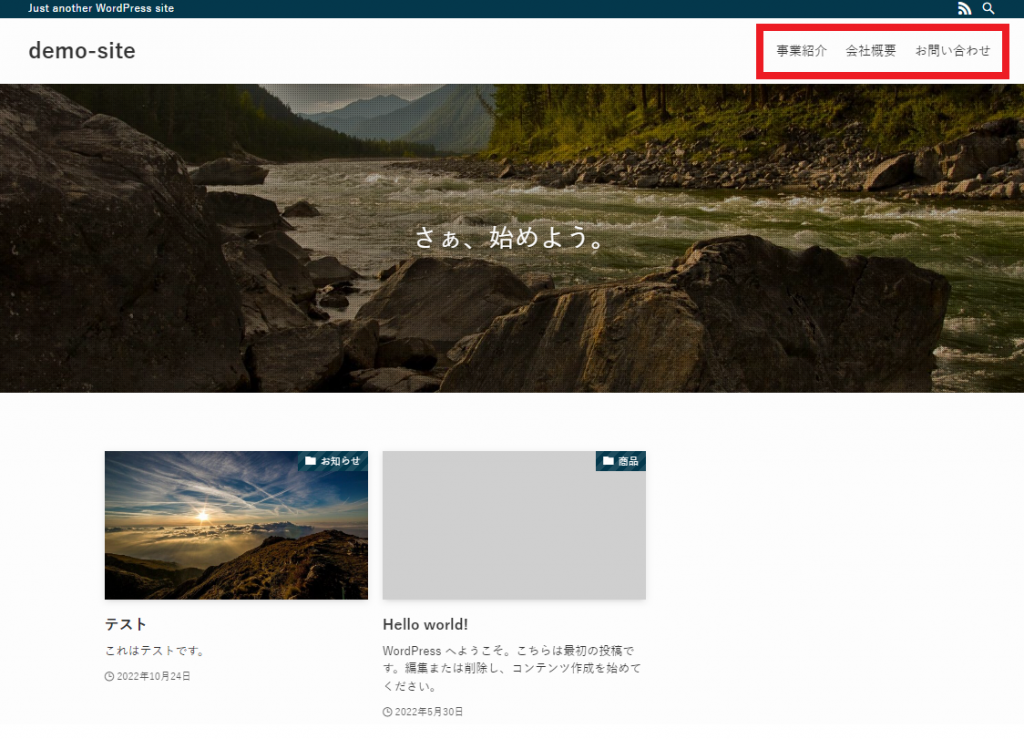Viewport: 1024px width, 739px height.
Task: Click the folder icon beside 商品
Action: coord(608,461)
